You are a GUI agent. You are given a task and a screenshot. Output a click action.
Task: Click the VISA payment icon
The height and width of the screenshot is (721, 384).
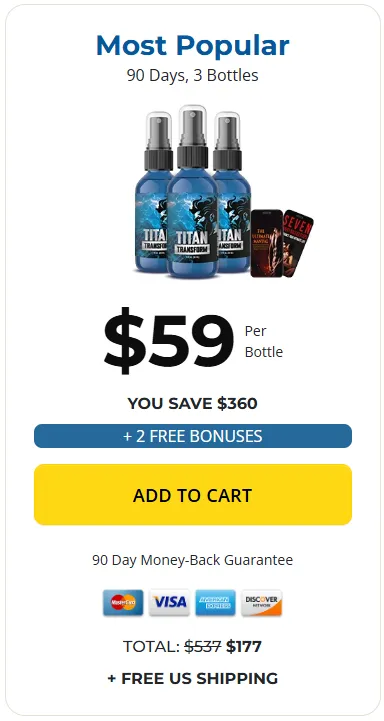169,602
